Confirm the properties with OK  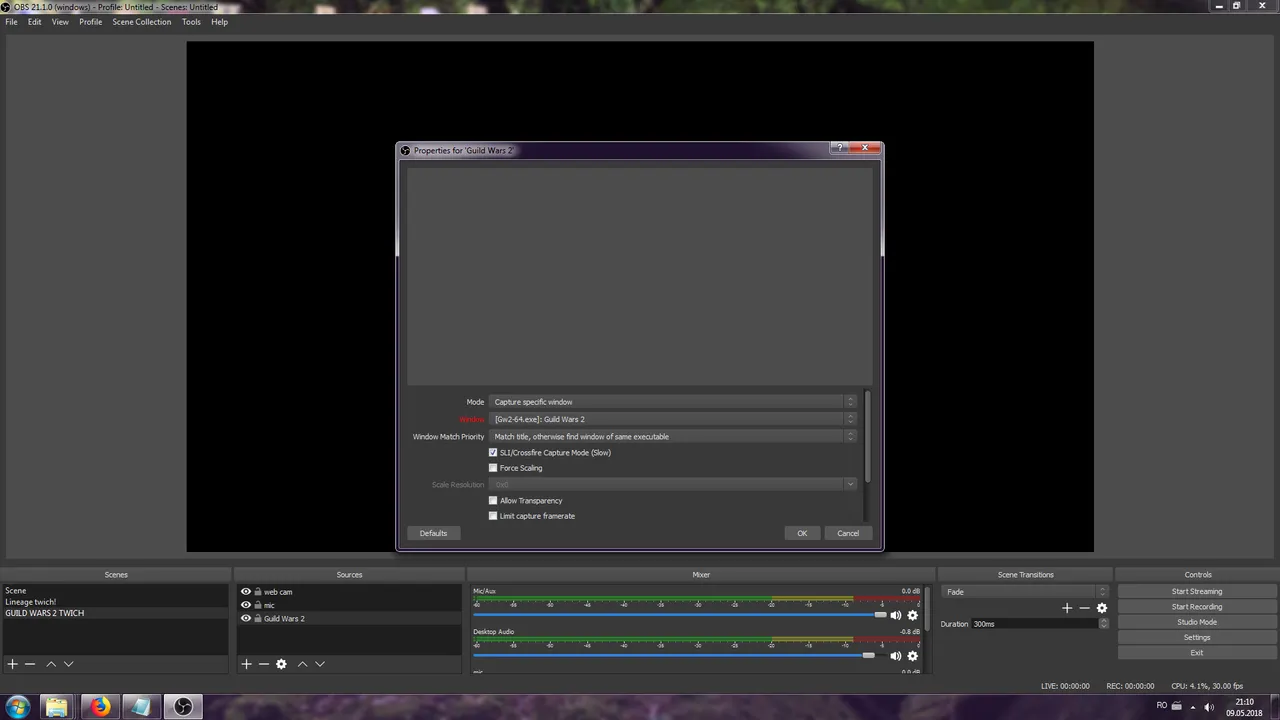pos(802,533)
